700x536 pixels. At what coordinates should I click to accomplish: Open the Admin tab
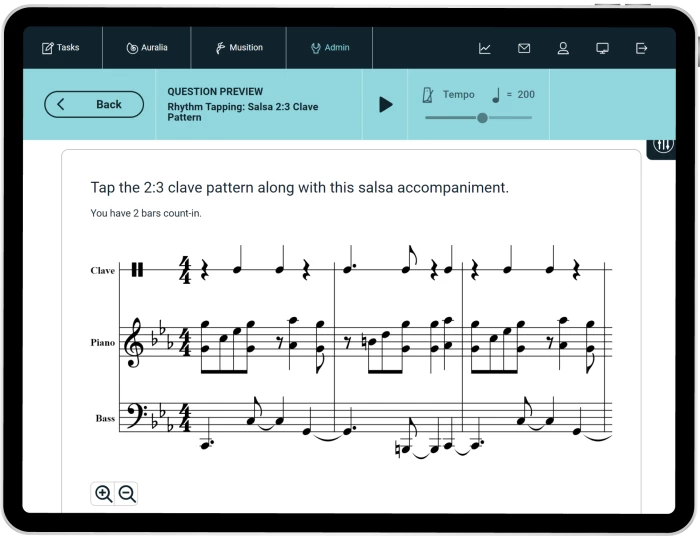tap(329, 48)
